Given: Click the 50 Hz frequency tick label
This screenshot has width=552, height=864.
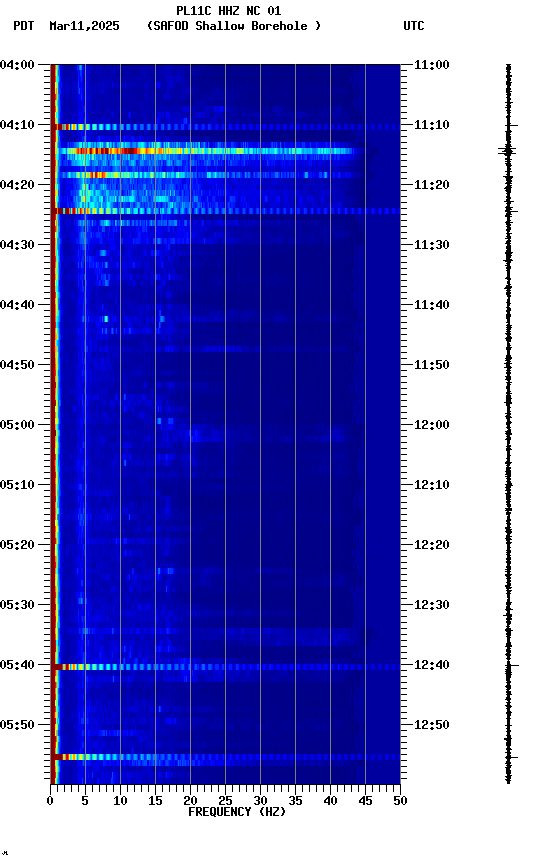Looking at the screenshot, I should coord(400,801).
